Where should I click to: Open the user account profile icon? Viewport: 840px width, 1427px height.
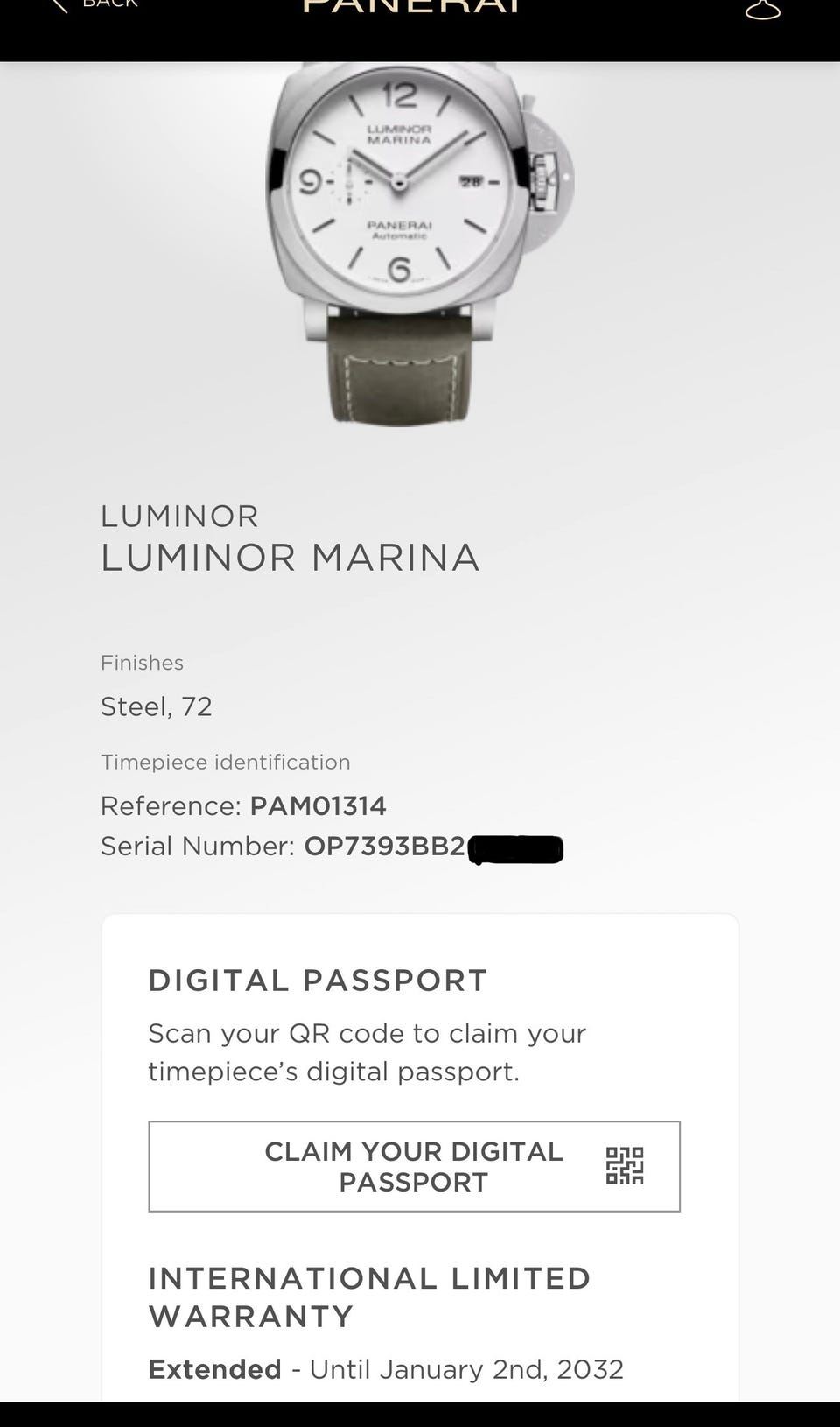762,10
